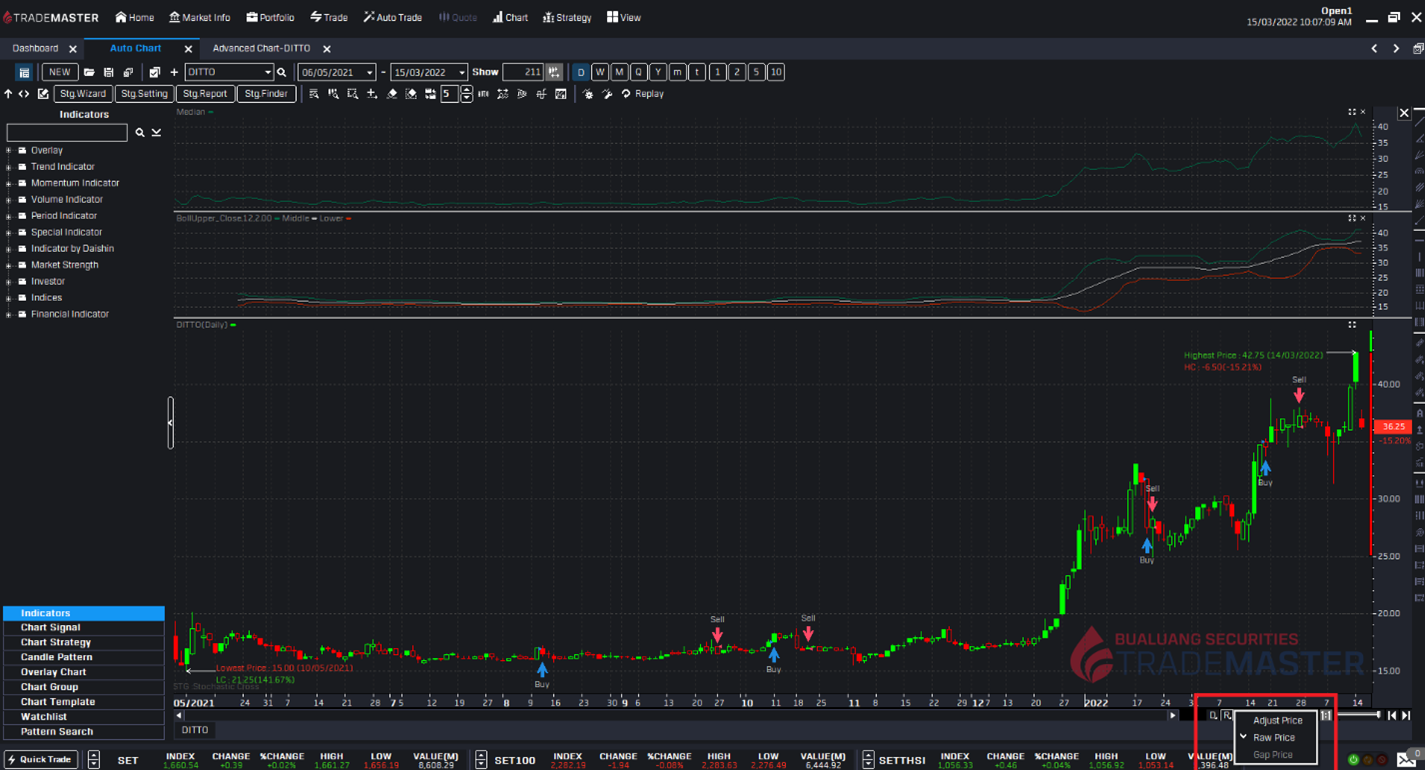Open the DITTO symbol dropdown

(267, 73)
